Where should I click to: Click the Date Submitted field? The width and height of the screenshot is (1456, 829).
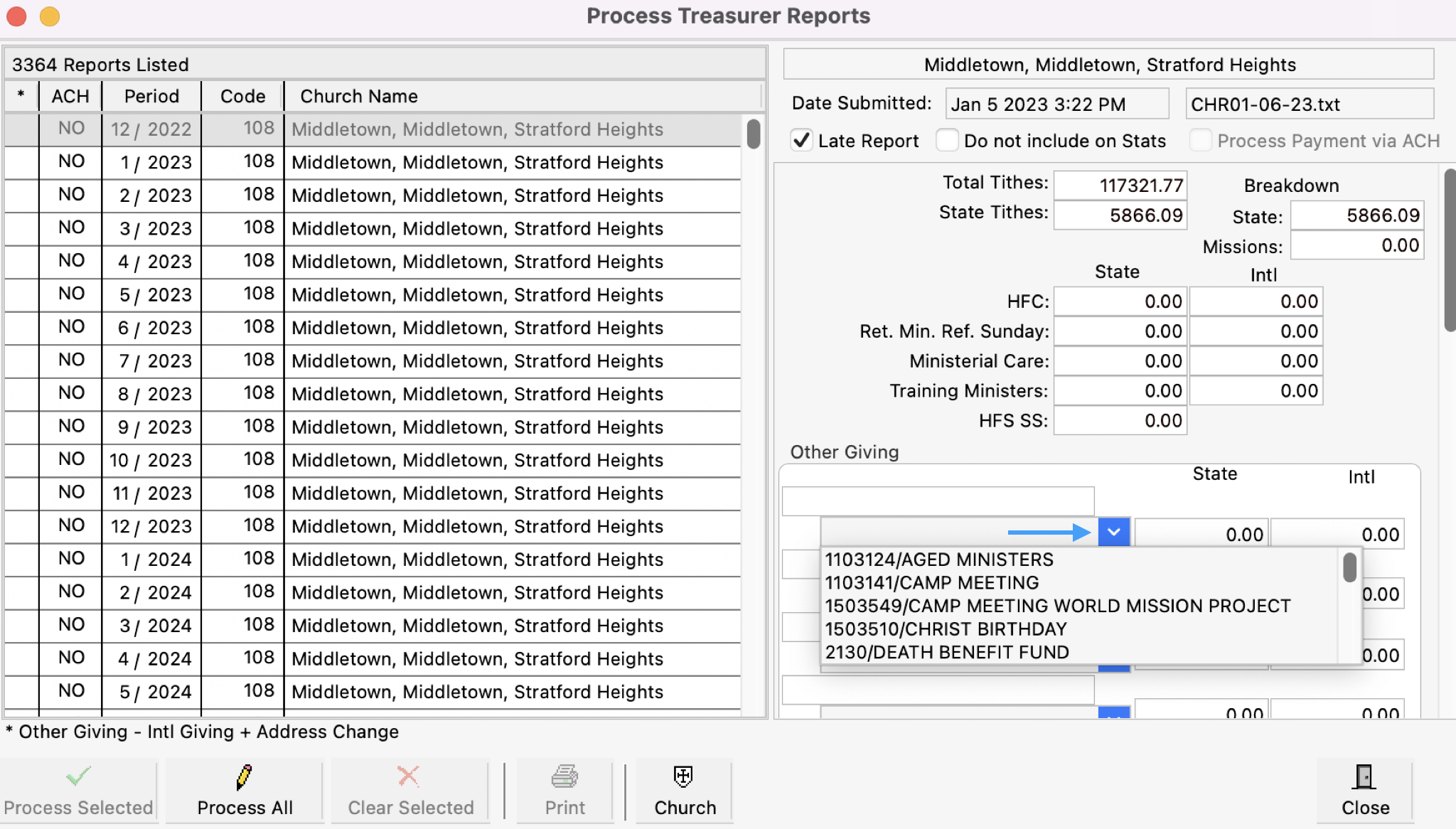[1056, 104]
